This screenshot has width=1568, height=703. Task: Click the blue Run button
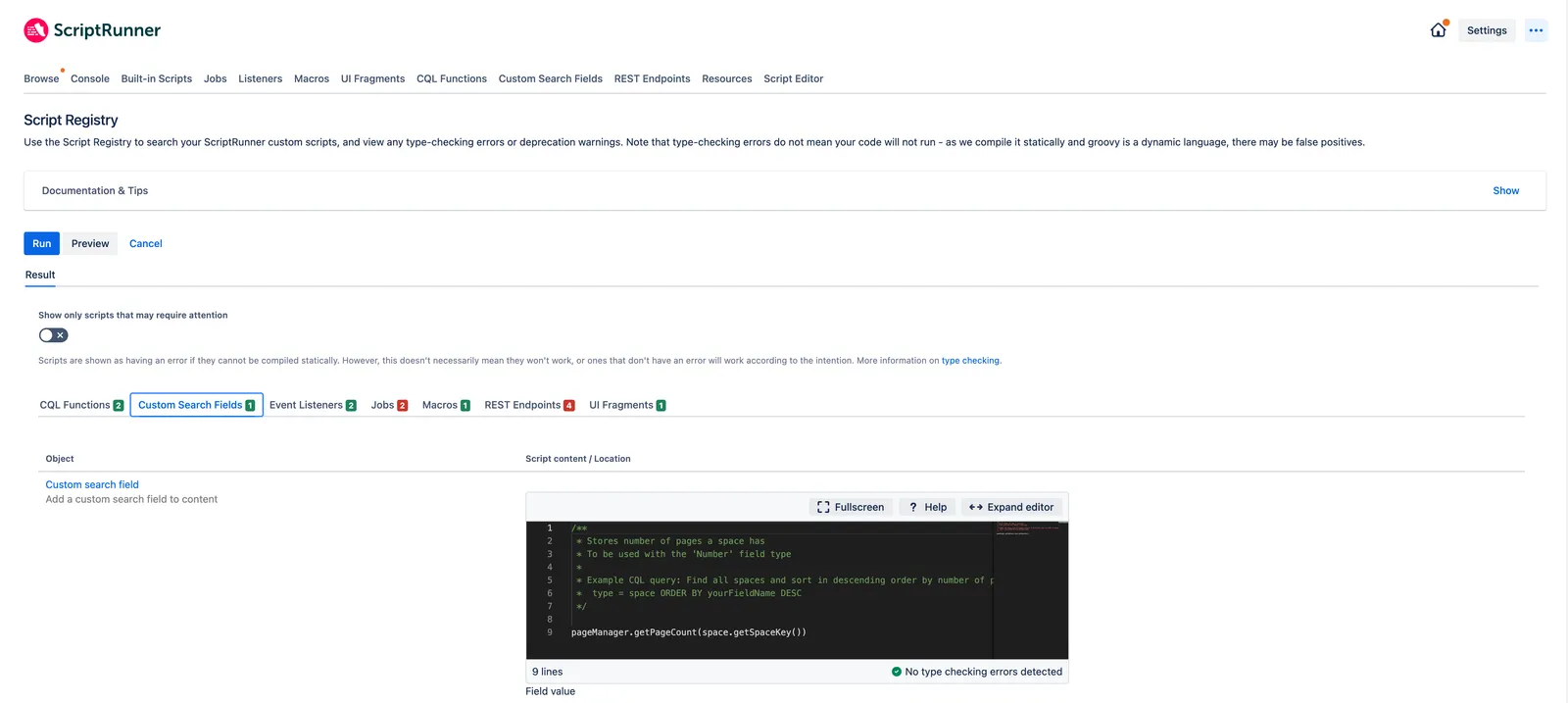point(41,243)
